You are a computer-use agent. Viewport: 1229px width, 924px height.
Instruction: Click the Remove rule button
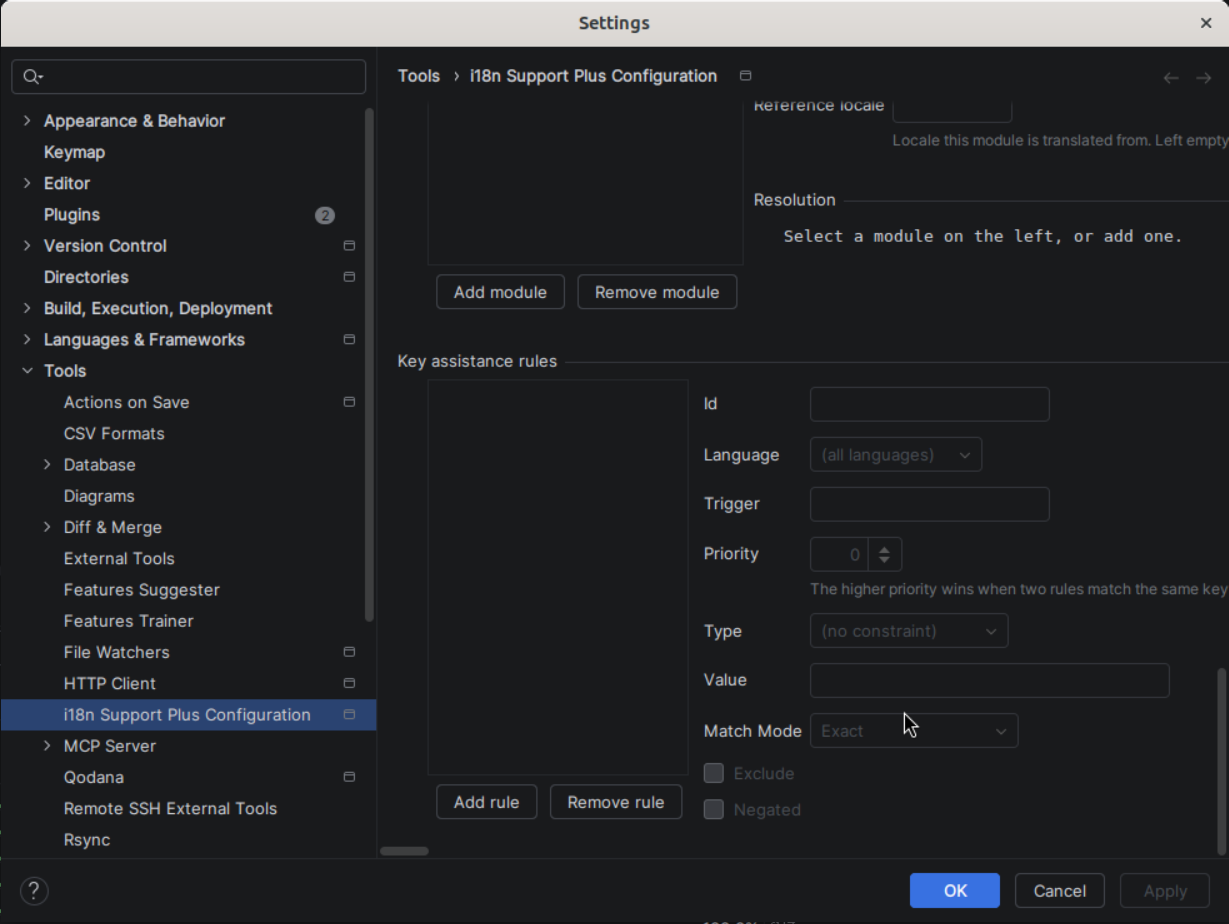pyautogui.click(x=616, y=802)
